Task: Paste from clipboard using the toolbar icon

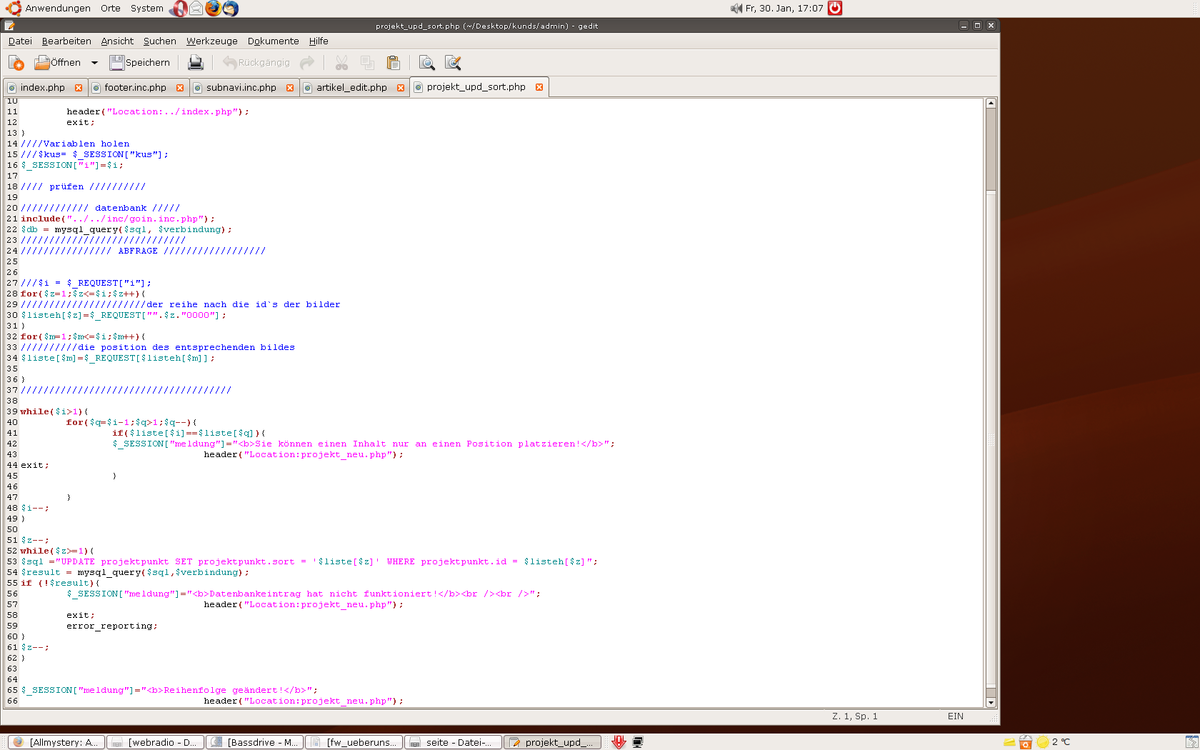Action: coord(393,62)
